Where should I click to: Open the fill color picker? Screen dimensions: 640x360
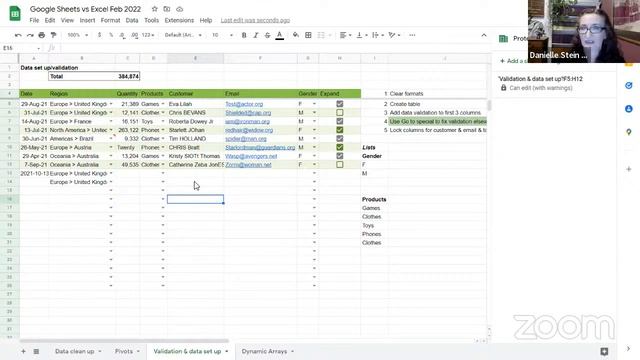296,36
